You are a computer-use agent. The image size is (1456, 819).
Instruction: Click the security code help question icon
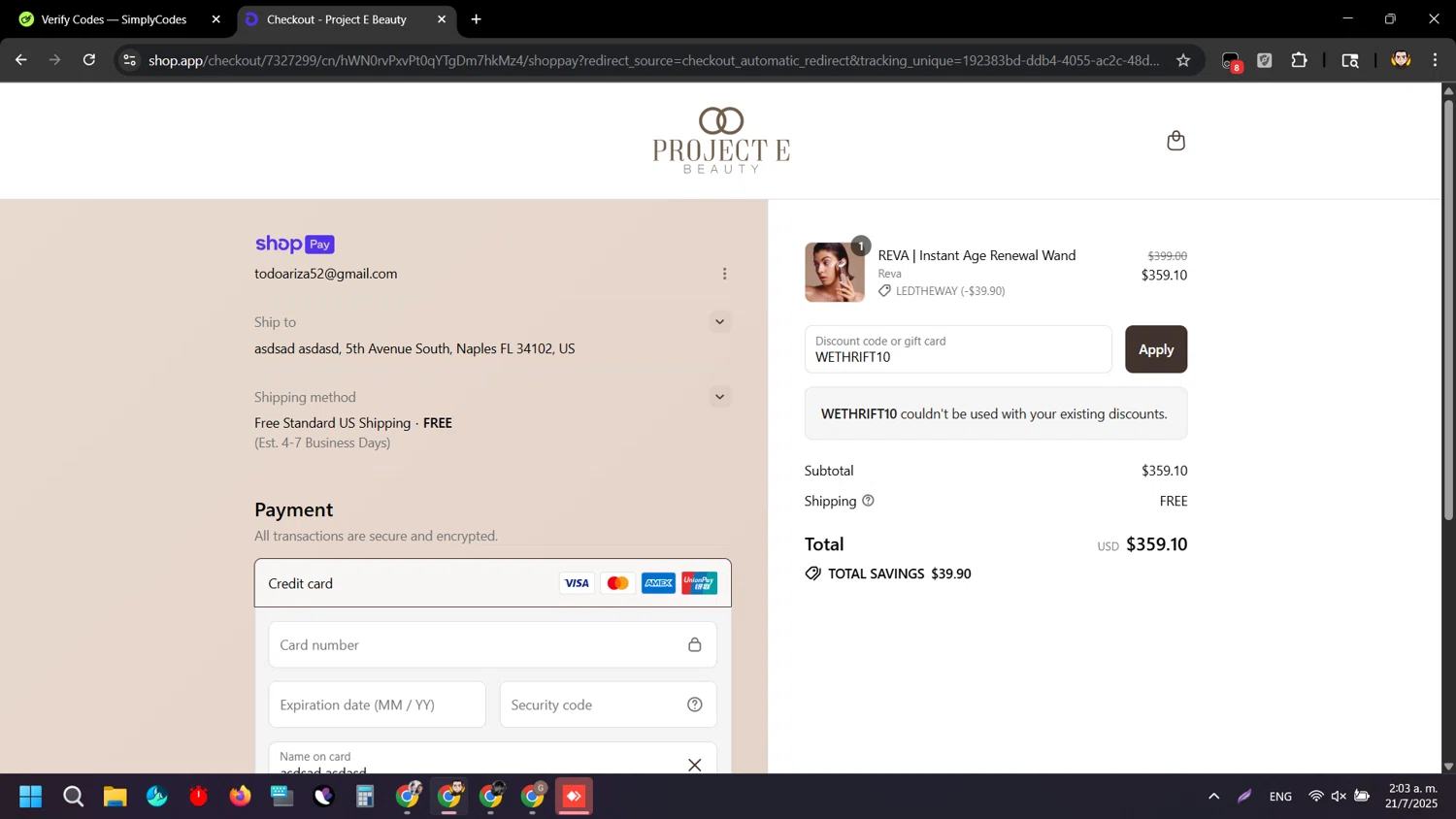click(x=694, y=704)
